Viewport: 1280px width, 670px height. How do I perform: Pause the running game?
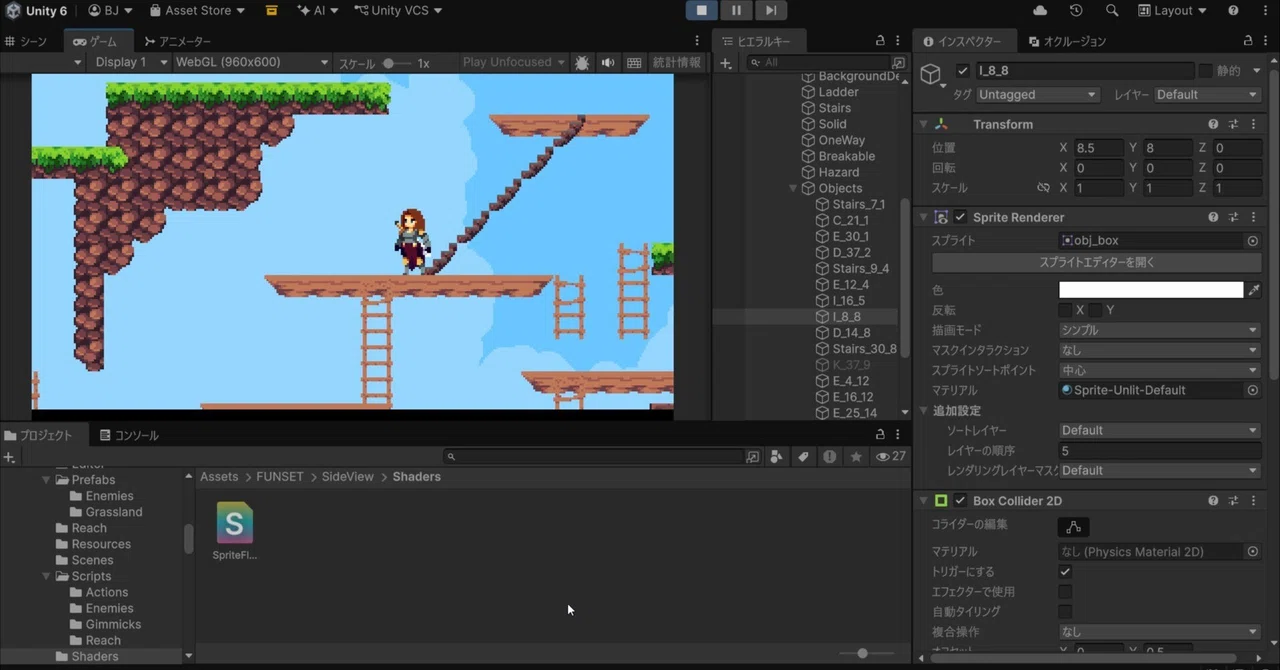tap(736, 10)
